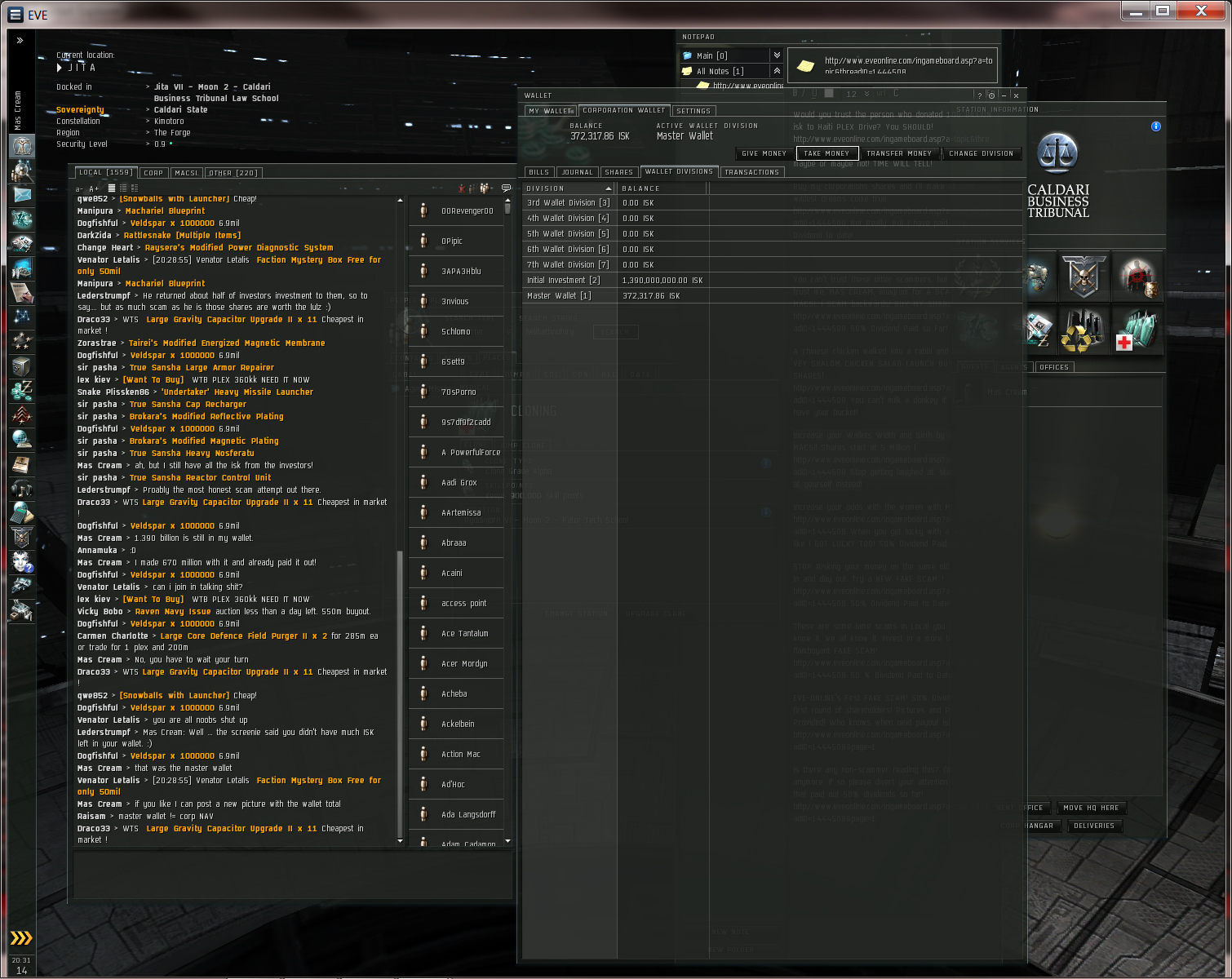
Task: Click the blue station info icon
Action: click(x=1155, y=126)
